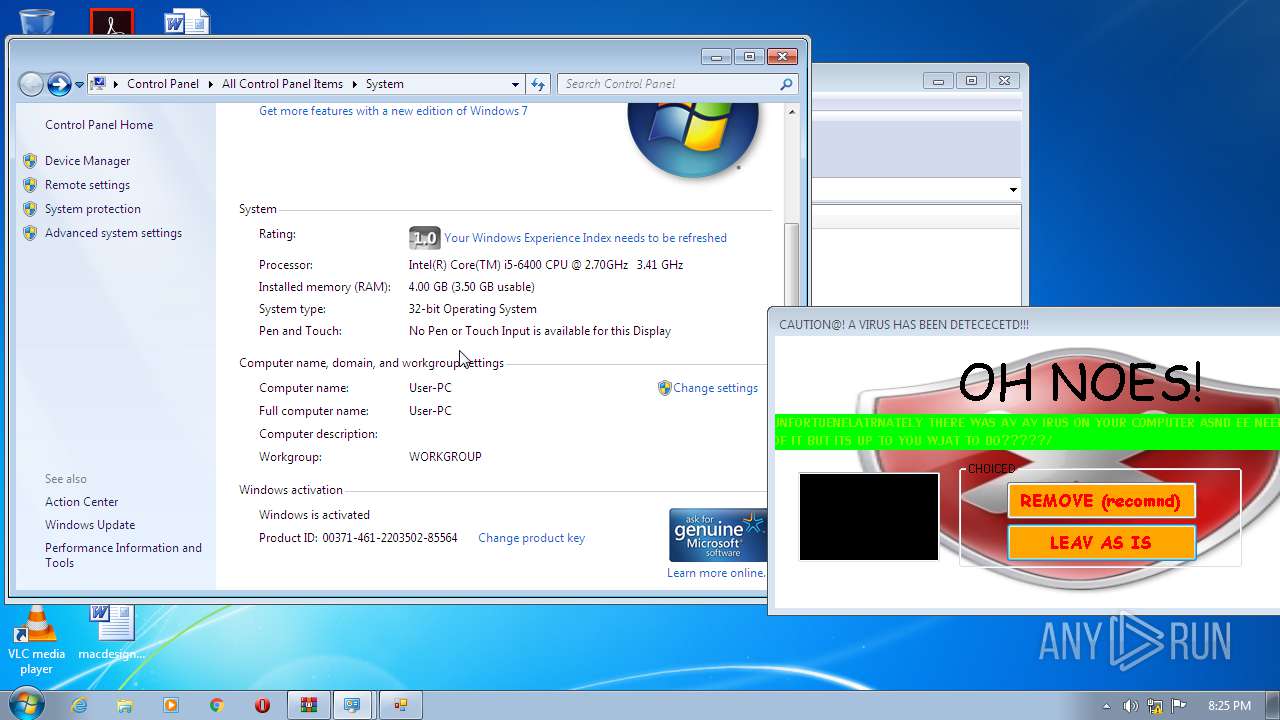Launch Opera browser from taskbar
Screen dimensions: 1280x720
coord(263,705)
